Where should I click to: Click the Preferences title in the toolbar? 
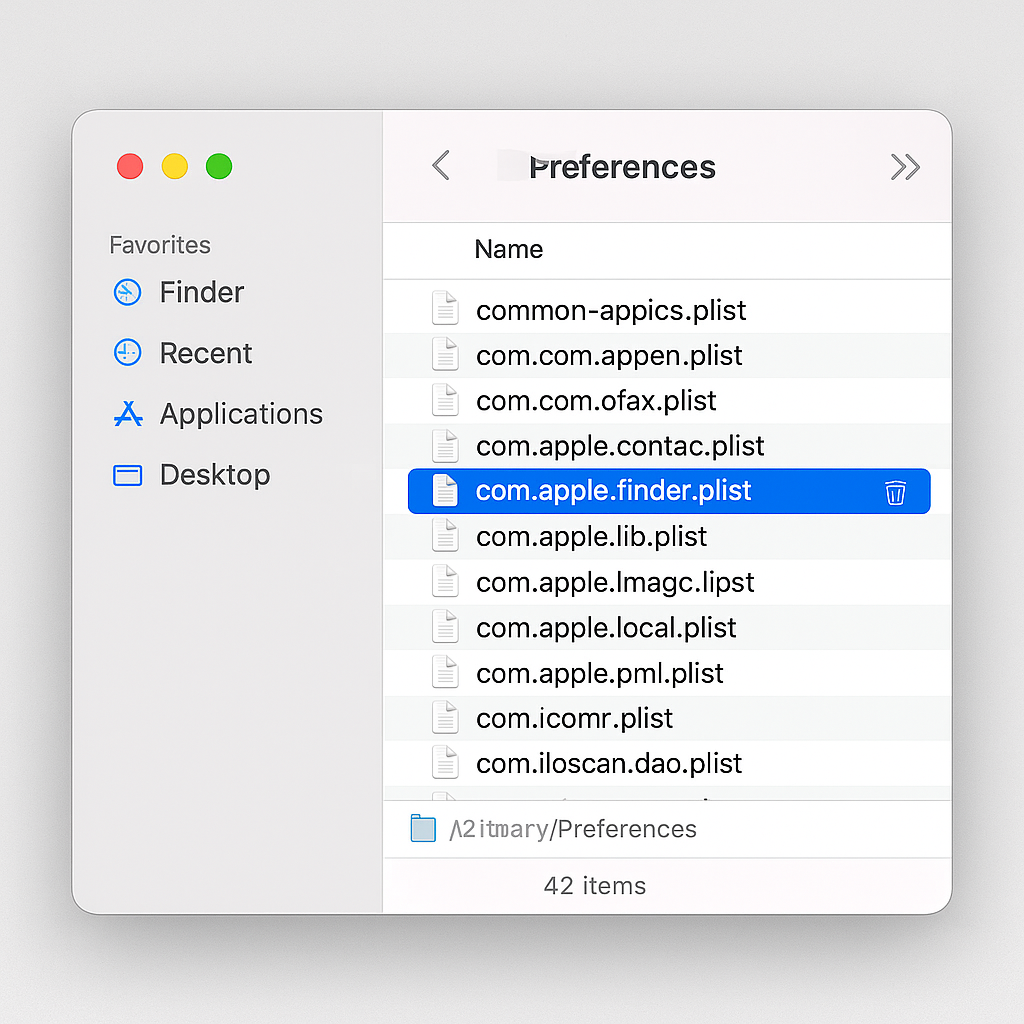[622, 167]
